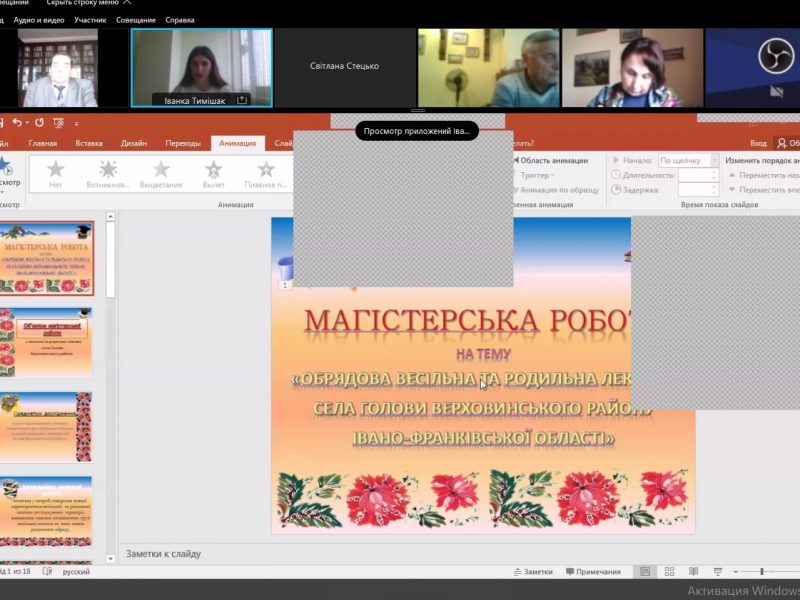Image resolution: width=800 pixels, height=600 pixels.
Task: Open the 'Триггер' dropdown
Action: pyautogui.click(x=538, y=175)
